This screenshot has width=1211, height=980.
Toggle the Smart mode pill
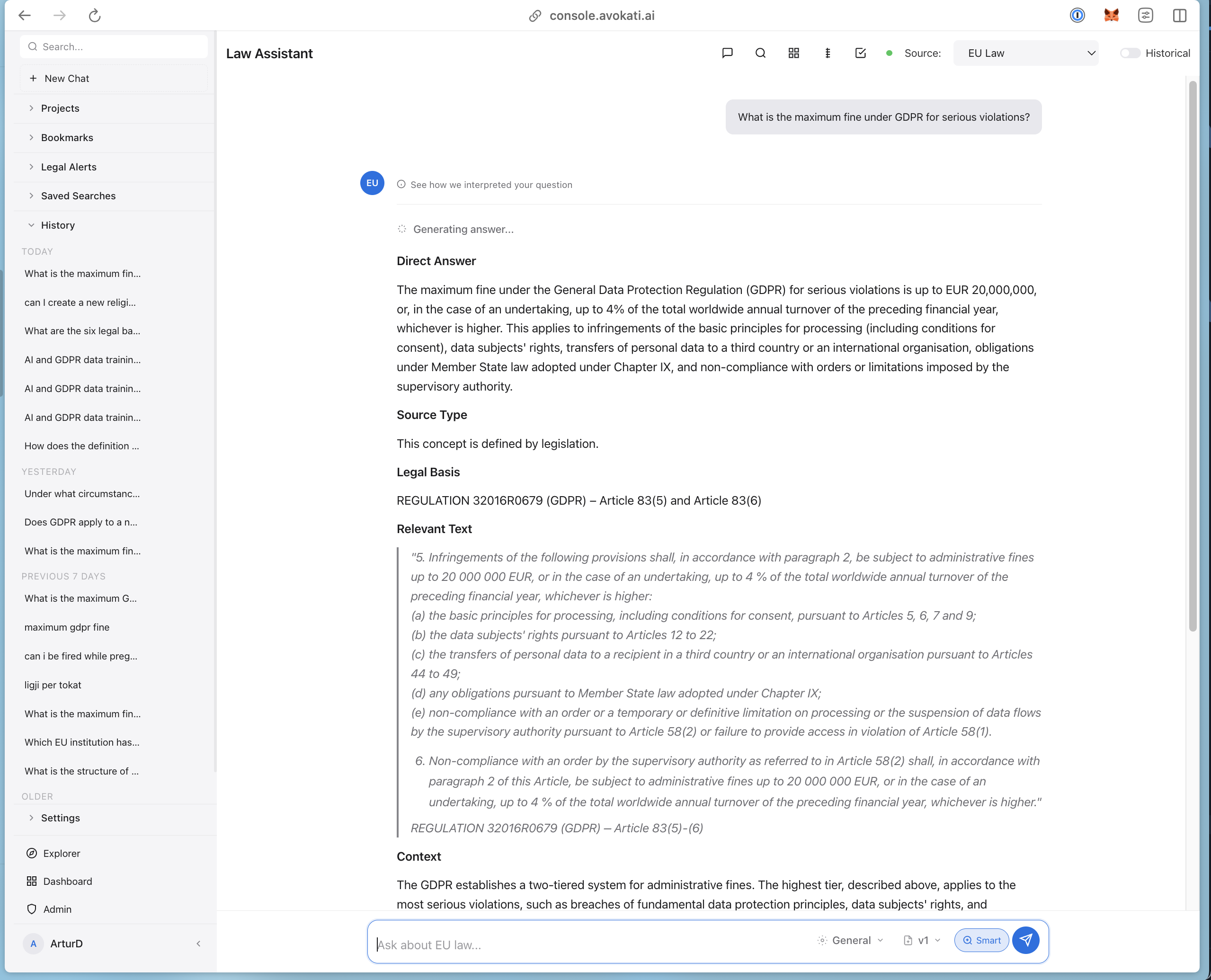(981, 940)
